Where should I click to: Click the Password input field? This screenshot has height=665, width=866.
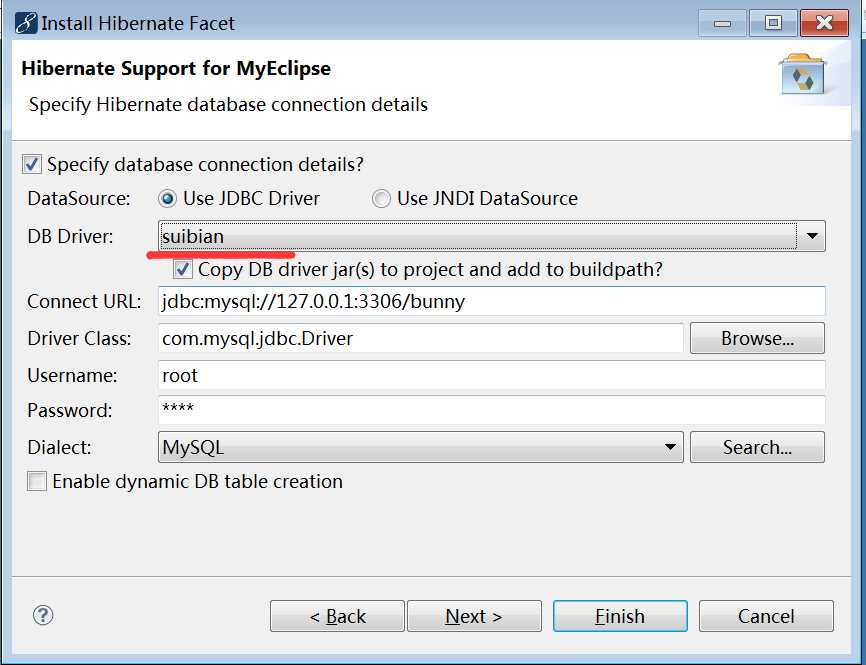click(x=492, y=410)
